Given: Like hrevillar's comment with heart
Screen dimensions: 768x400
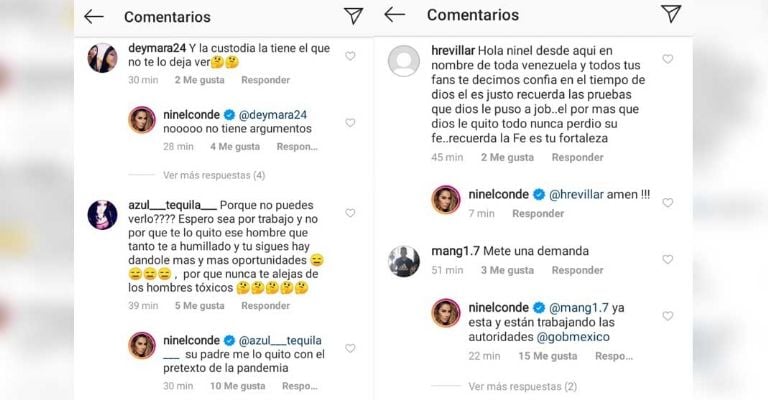Looking at the screenshot, I should point(668,59).
